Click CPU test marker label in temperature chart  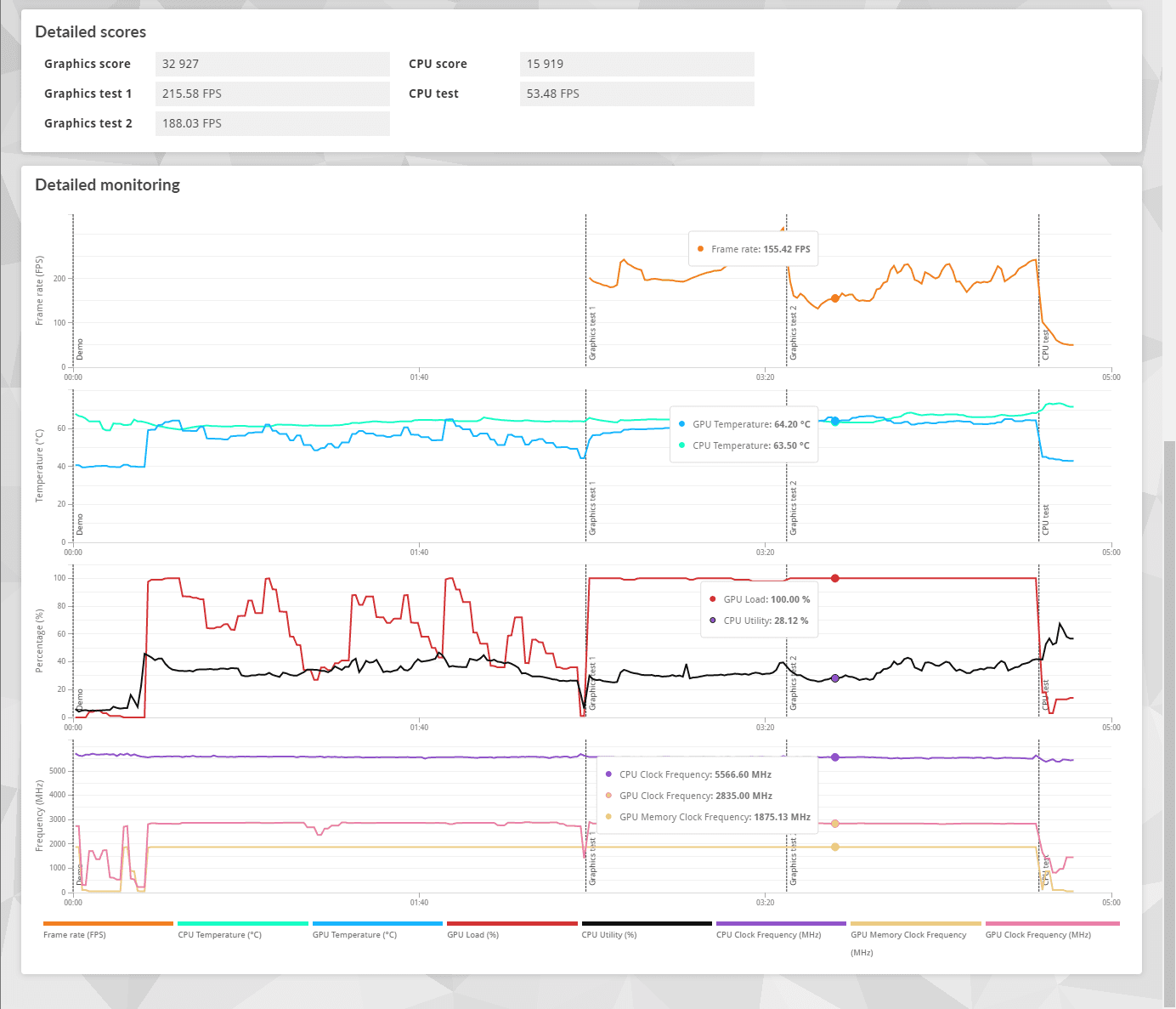(x=1046, y=519)
